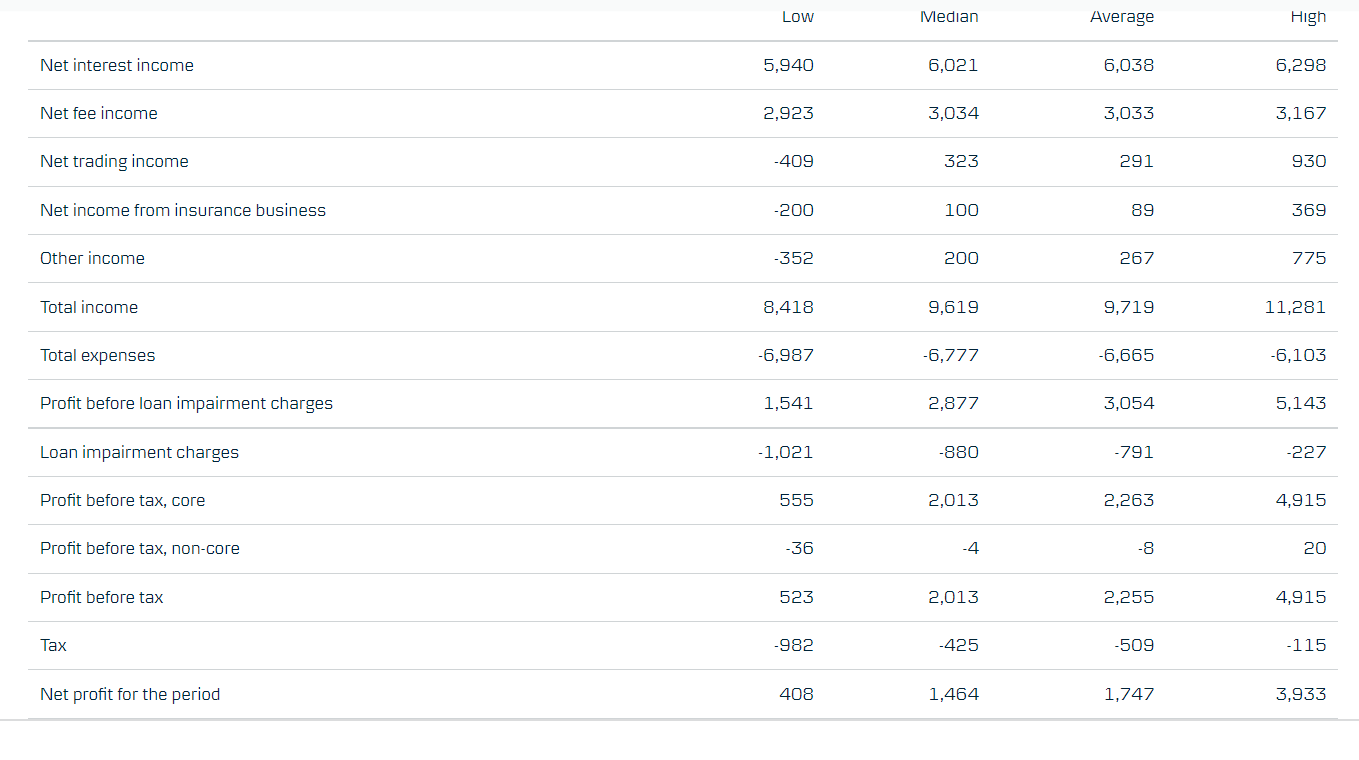Click the Total expenses row label
Viewport: 1359px width, 760px height.
point(98,355)
